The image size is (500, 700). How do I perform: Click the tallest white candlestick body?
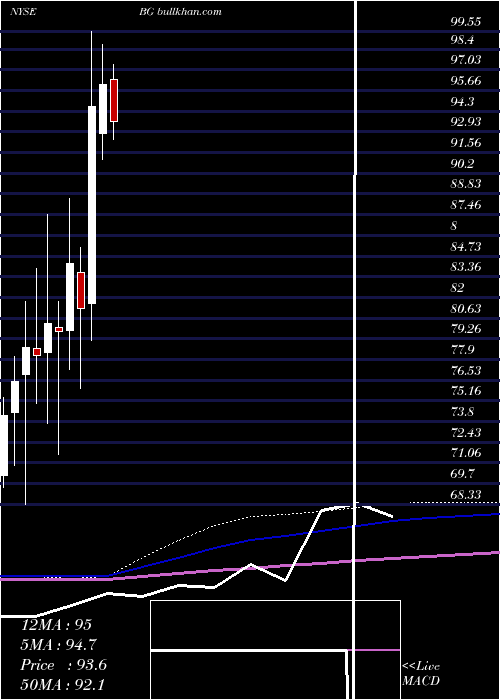[92, 205]
